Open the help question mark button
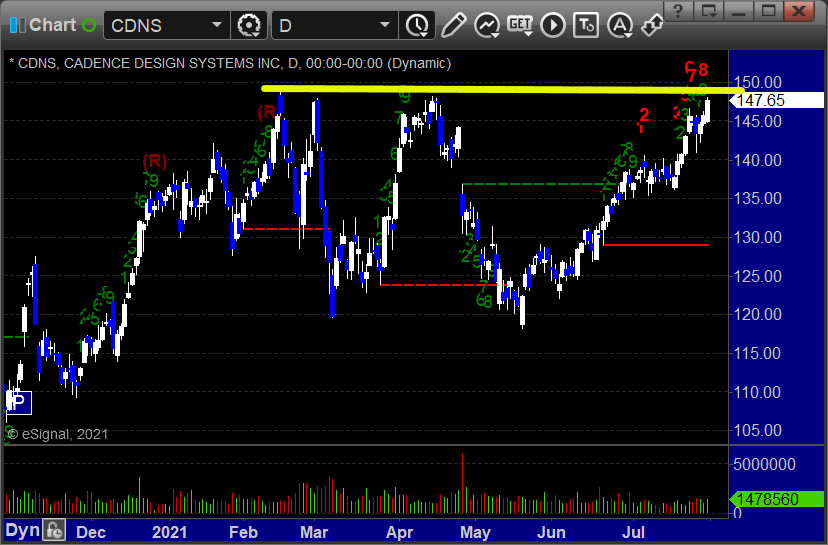Screen dimensions: 828x545 678,11
